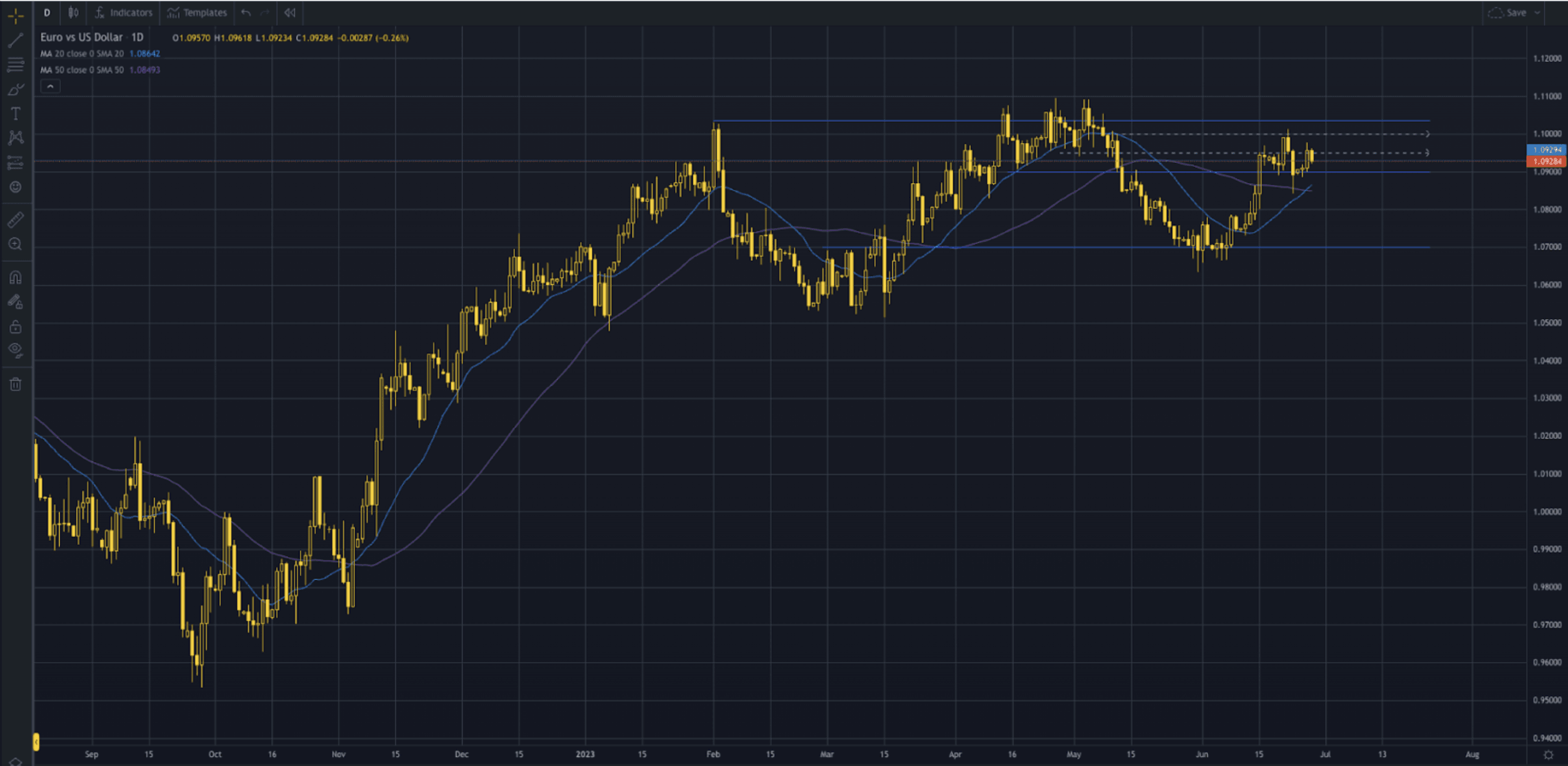Click the MA 20 value 1.08642
Image resolution: width=1568 pixels, height=766 pixels.
[145, 54]
